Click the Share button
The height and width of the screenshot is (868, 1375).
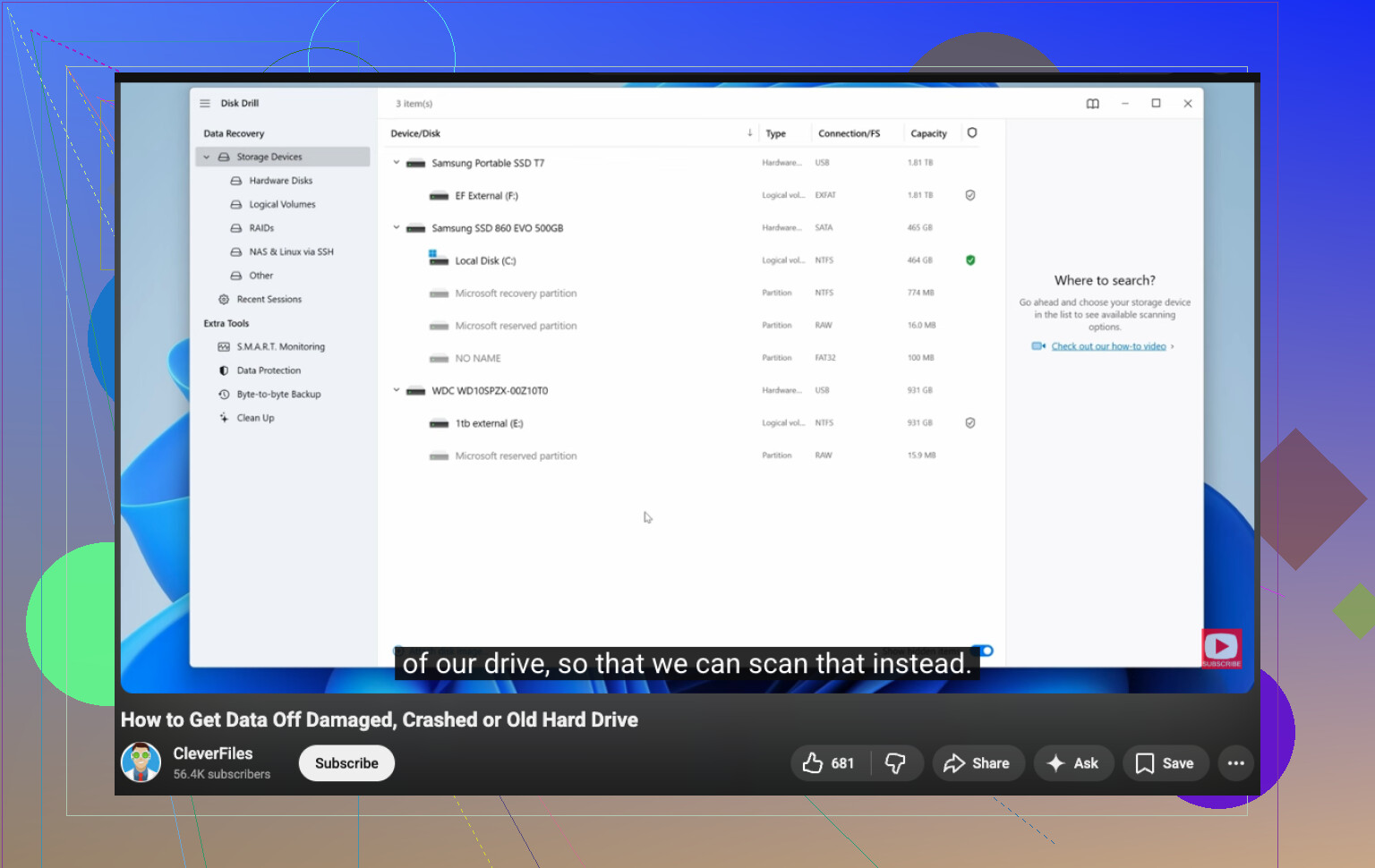pyautogui.click(x=978, y=763)
